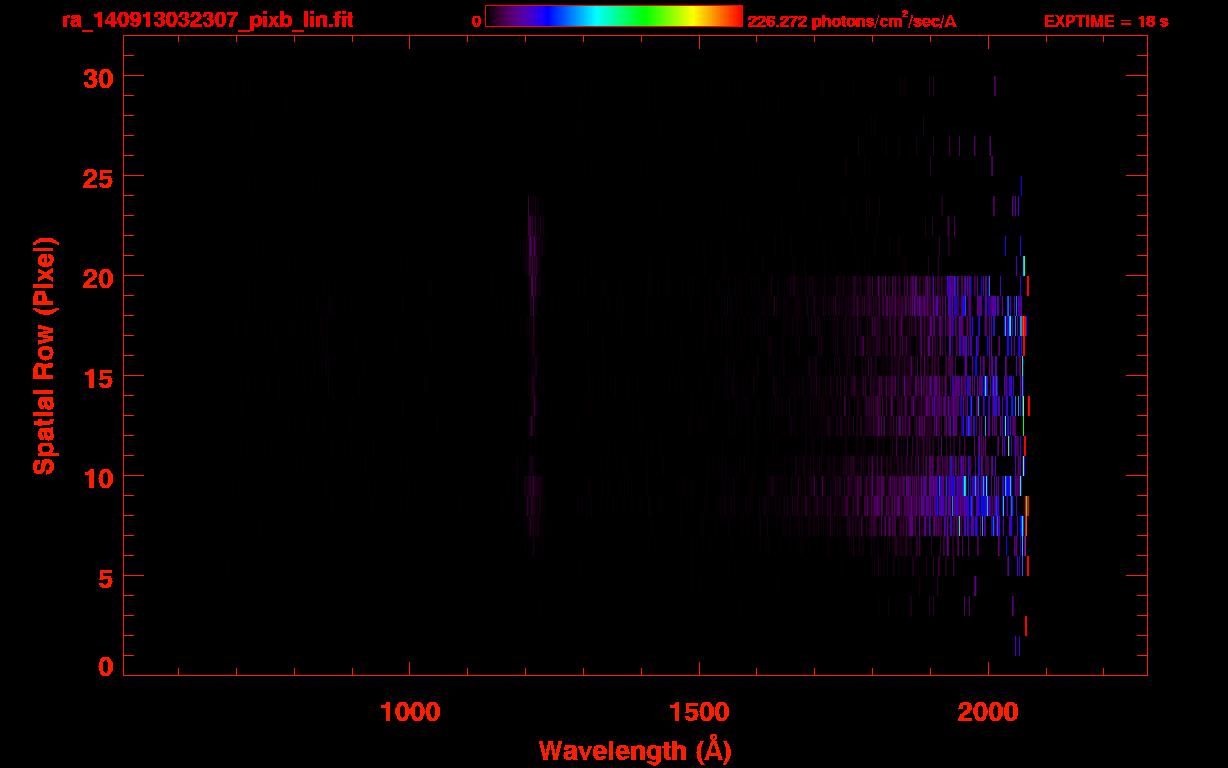Click the Spatial Row (Pixel) axis title
Screen dimensions: 1228x768
44,355
